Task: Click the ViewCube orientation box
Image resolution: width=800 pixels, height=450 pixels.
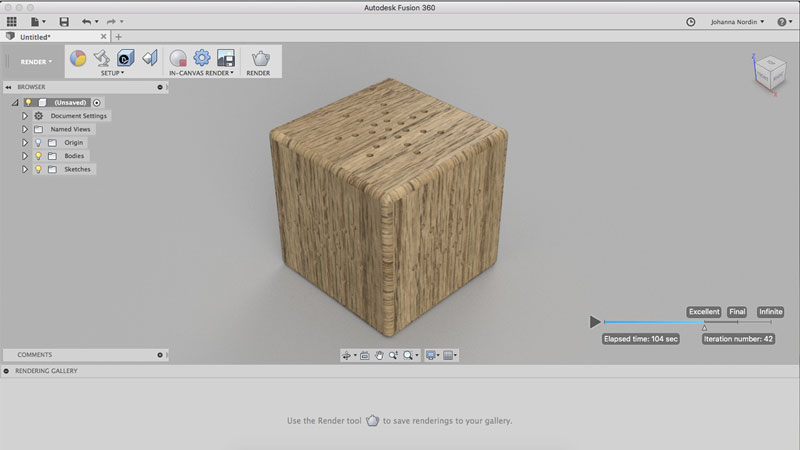Action: pos(769,73)
